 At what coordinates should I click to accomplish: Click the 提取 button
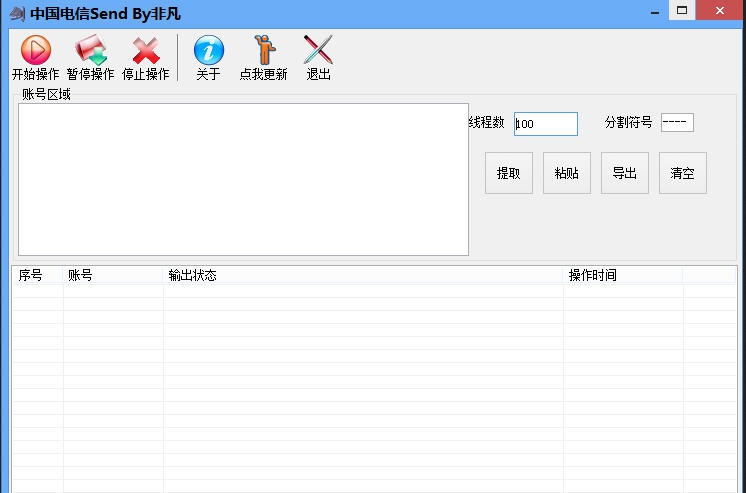[509, 173]
